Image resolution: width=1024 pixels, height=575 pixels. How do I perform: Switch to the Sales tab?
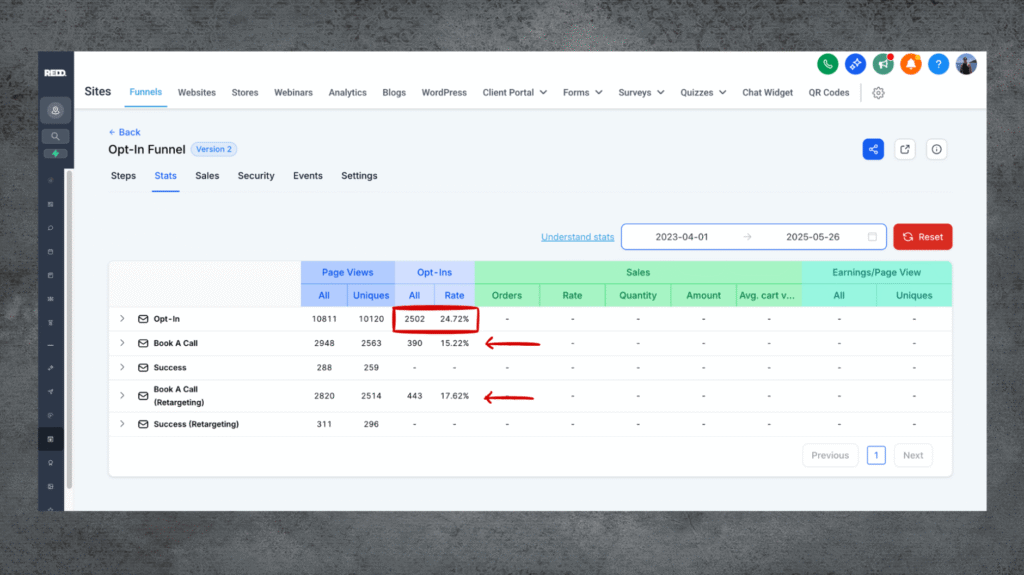(207, 176)
